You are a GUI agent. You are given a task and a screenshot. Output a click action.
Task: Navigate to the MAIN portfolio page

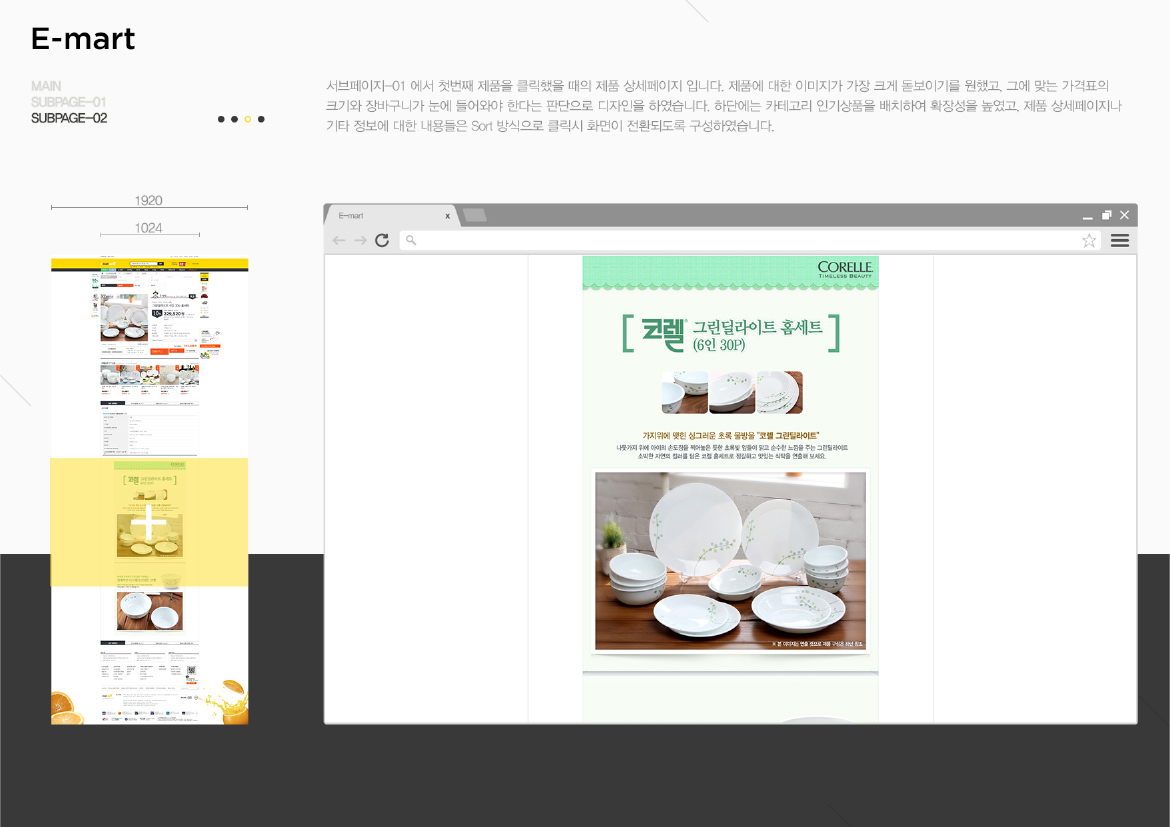[x=45, y=87]
